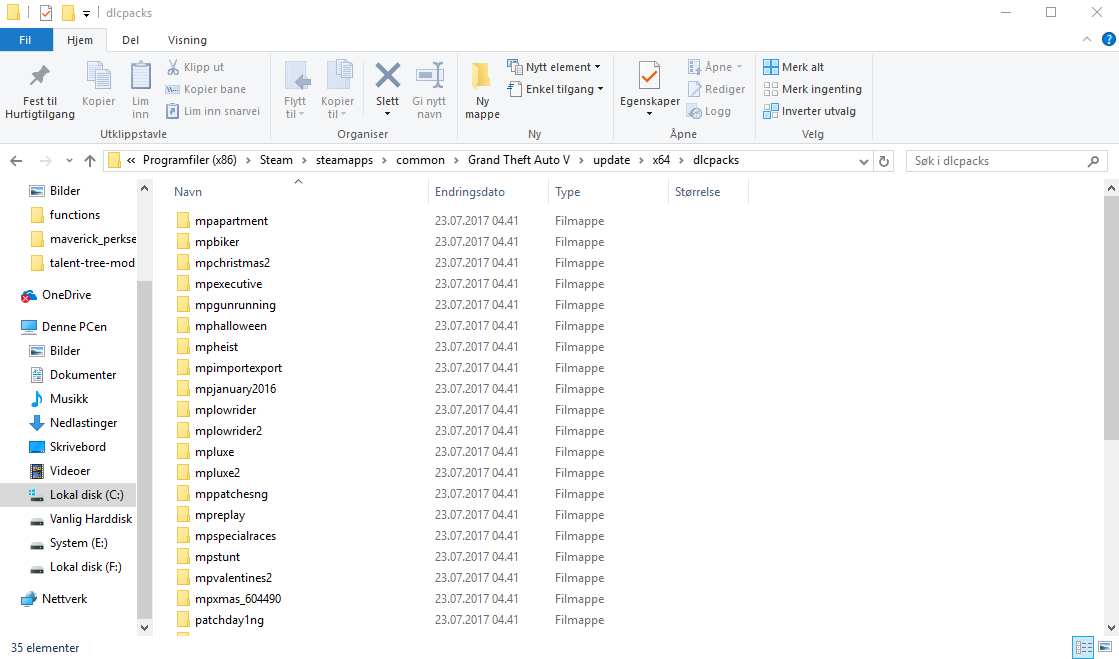Viewport: 1119px width, 659px height.
Task: Open the Fil menu tab
Action: coord(26,40)
